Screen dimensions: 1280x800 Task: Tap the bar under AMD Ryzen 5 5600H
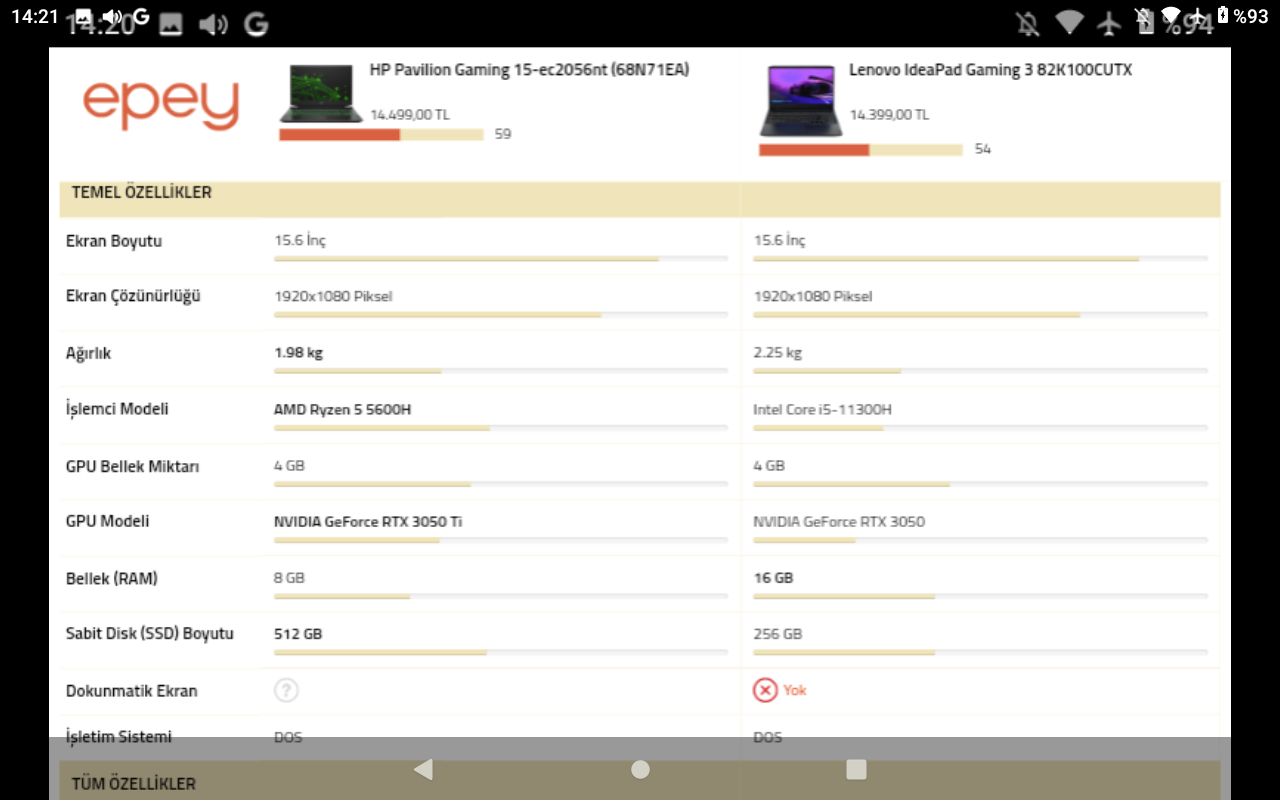[x=501, y=428]
